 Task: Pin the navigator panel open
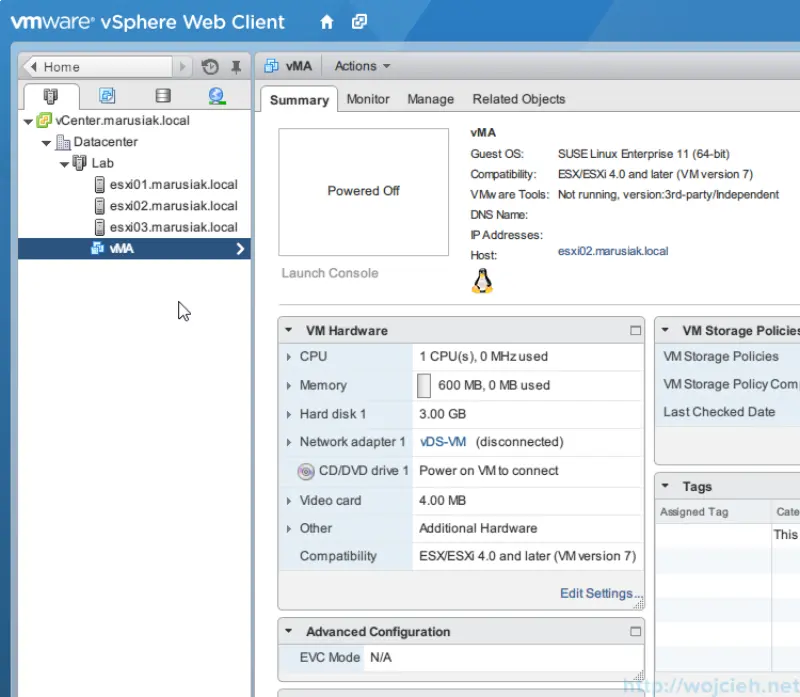pyautogui.click(x=237, y=65)
